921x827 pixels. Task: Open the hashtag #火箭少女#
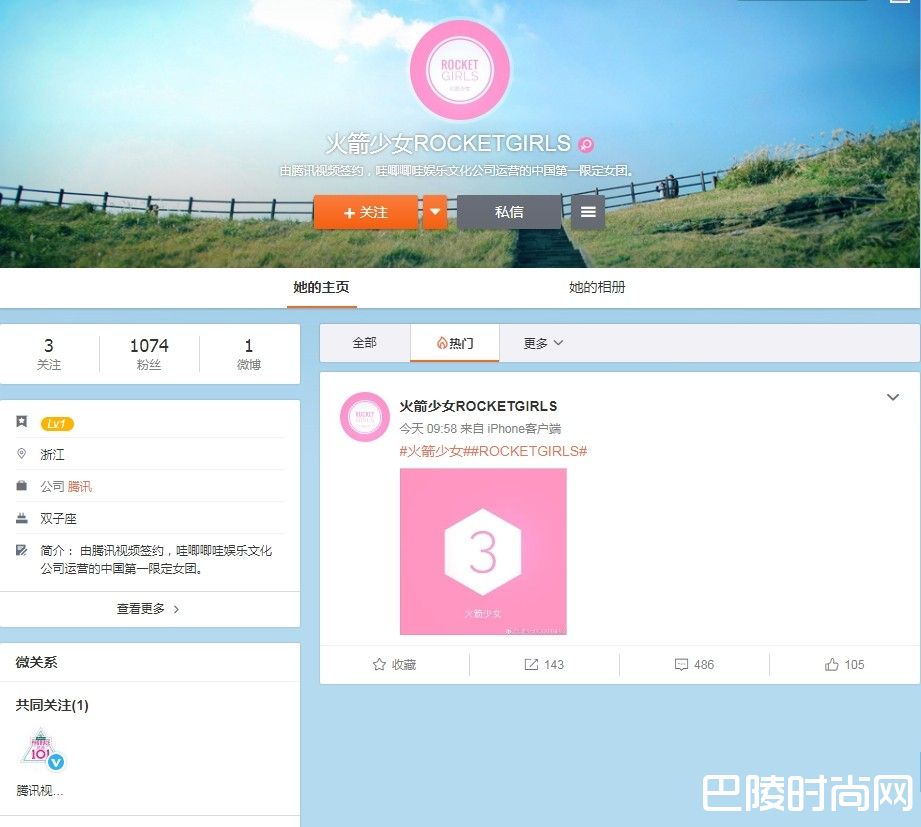tap(435, 451)
